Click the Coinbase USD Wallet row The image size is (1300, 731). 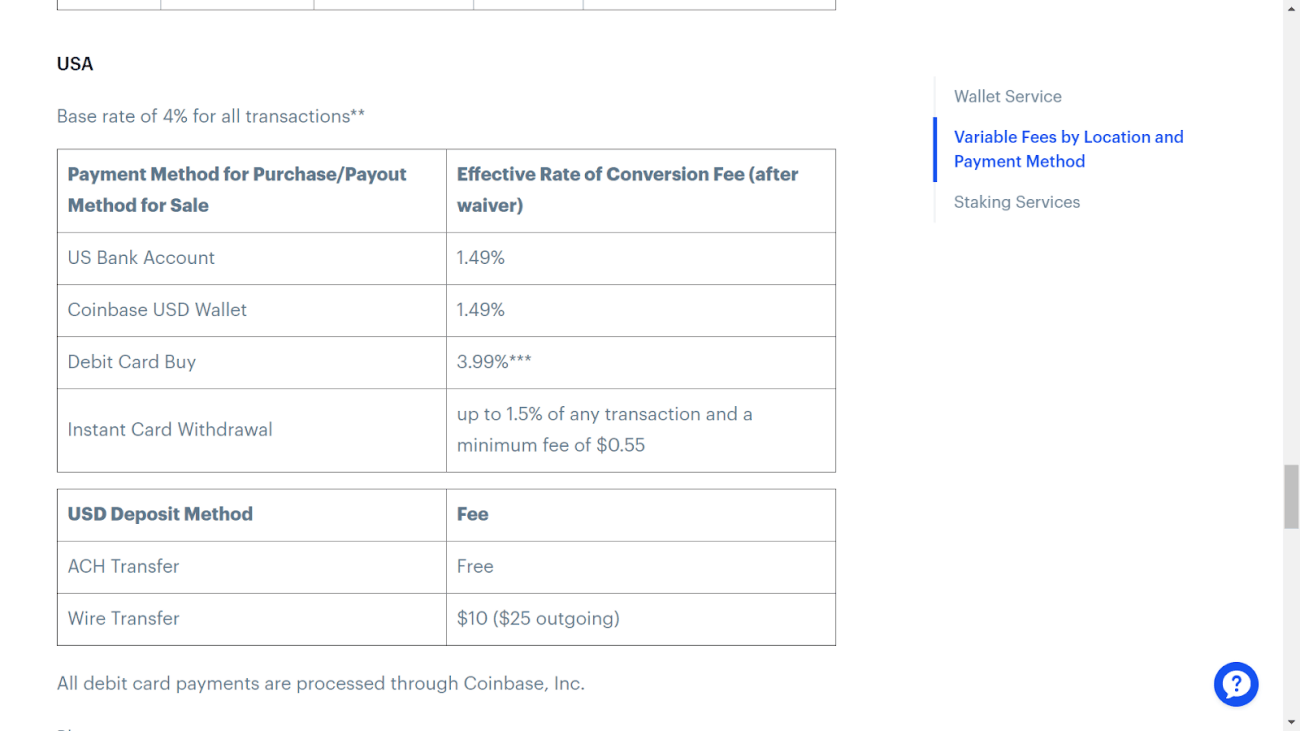click(x=446, y=310)
